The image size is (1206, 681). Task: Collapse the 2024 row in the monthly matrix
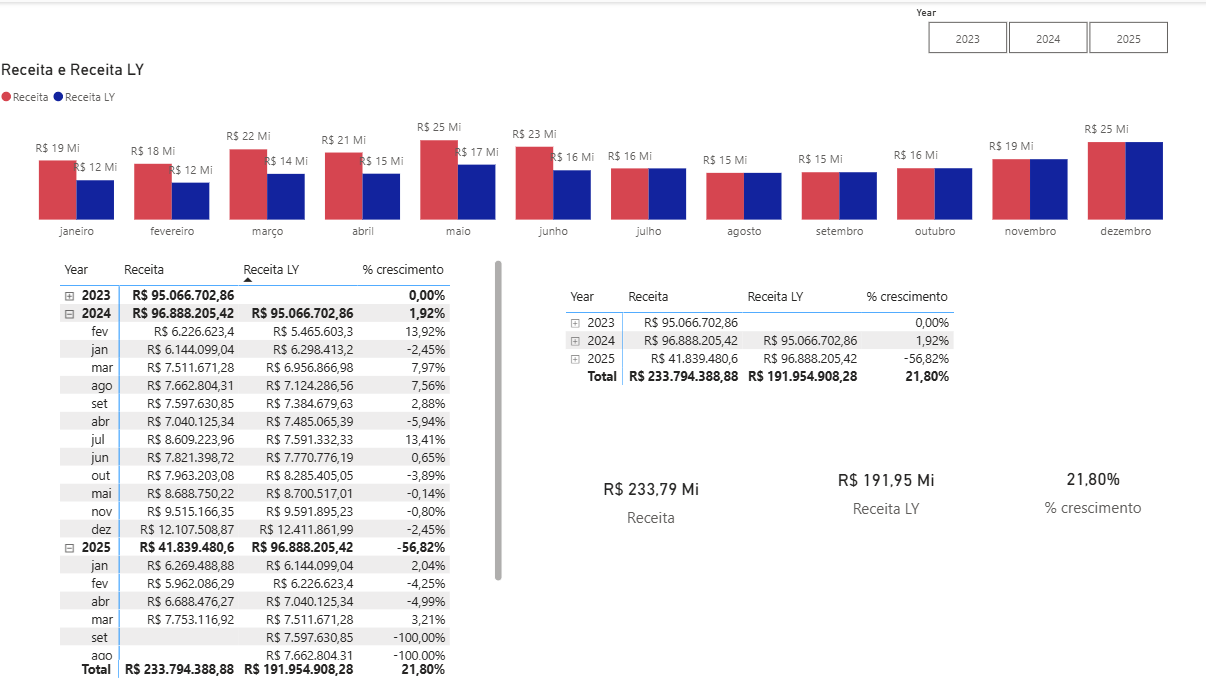69,313
